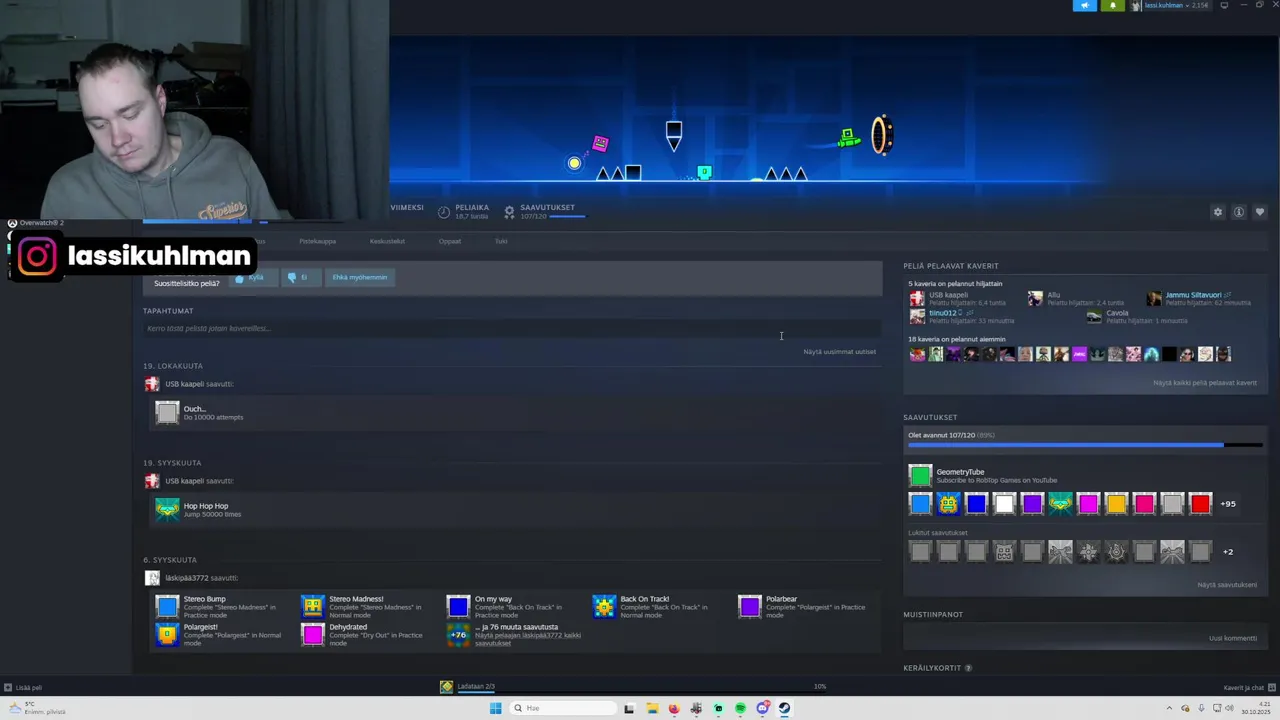
Task: Open Stereo Bump achievement icon
Action: point(167,606)
